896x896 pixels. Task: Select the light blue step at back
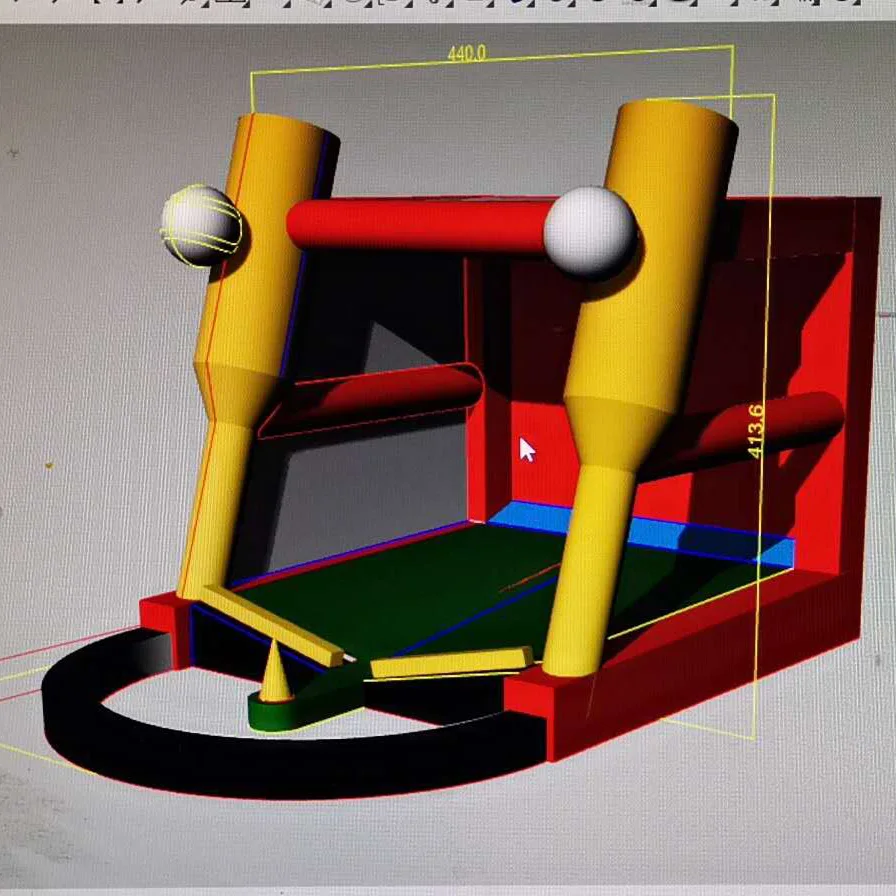pos(651,534)
